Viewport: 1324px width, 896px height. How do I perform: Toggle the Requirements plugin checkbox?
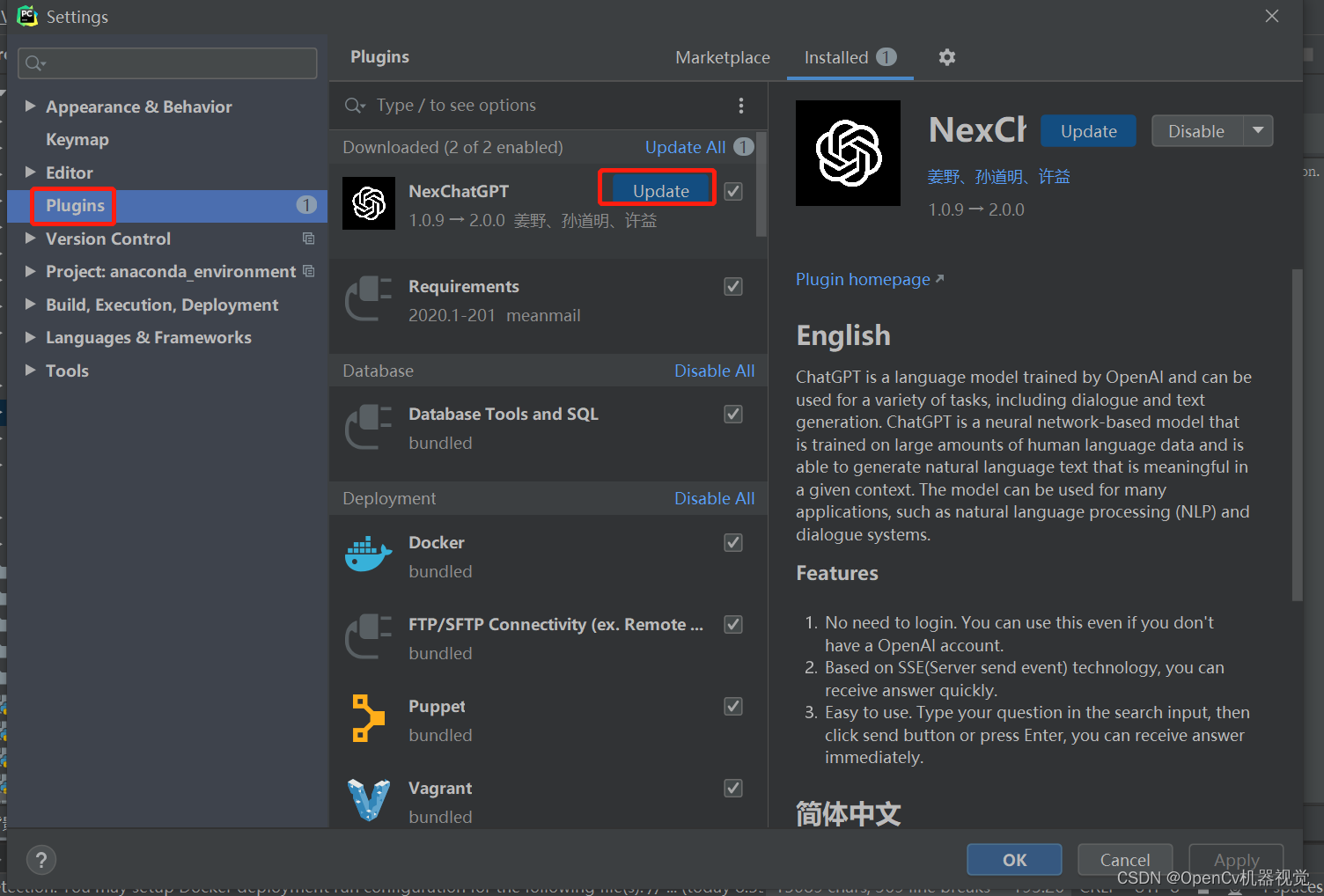[733, 286]
